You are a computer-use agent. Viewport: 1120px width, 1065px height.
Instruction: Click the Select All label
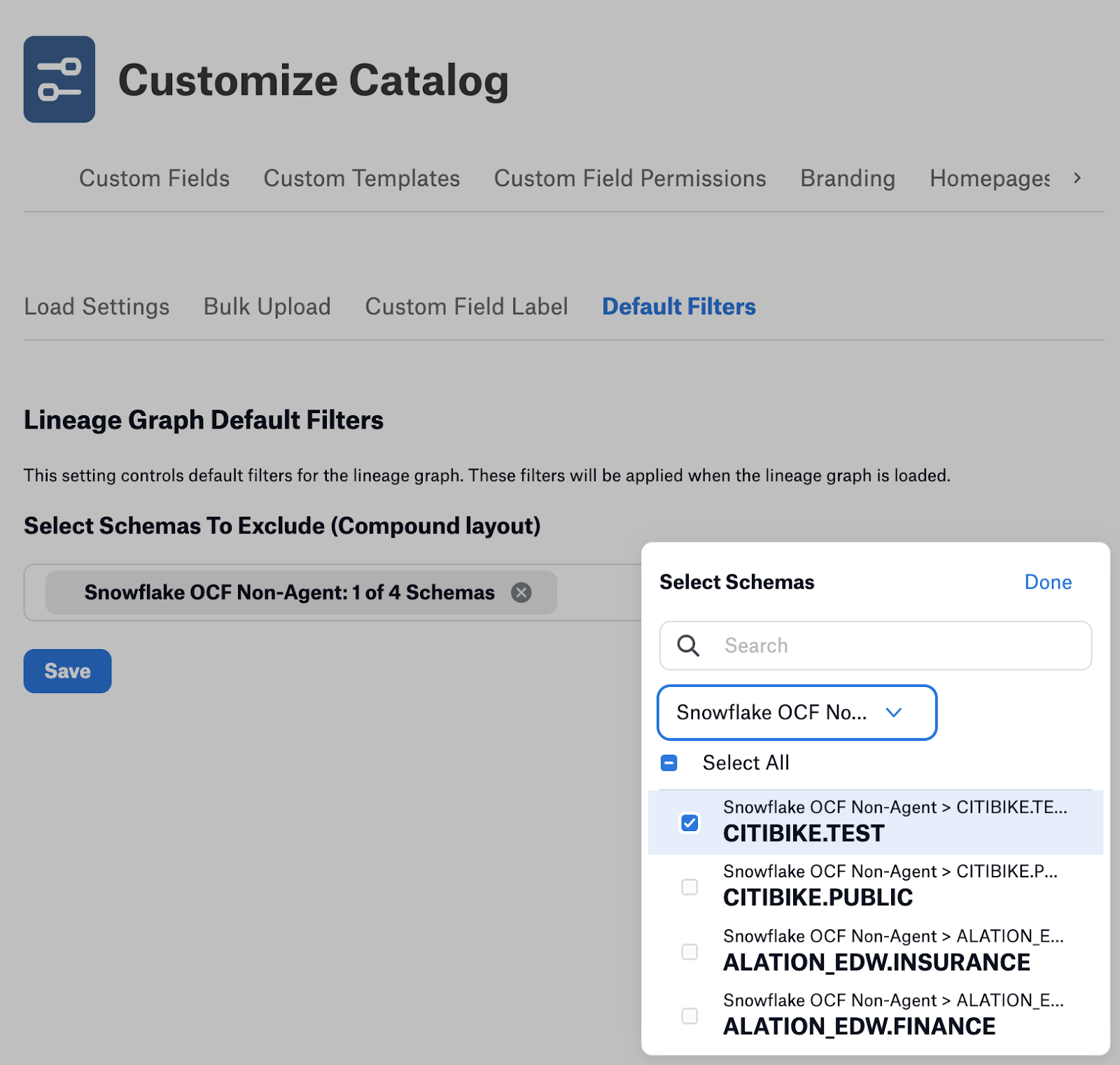point(745,763)
